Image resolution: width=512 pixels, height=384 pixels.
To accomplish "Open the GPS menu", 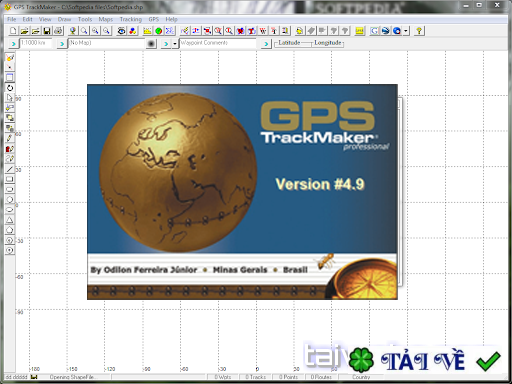I will pyautogui.click(x=154, y=19).
